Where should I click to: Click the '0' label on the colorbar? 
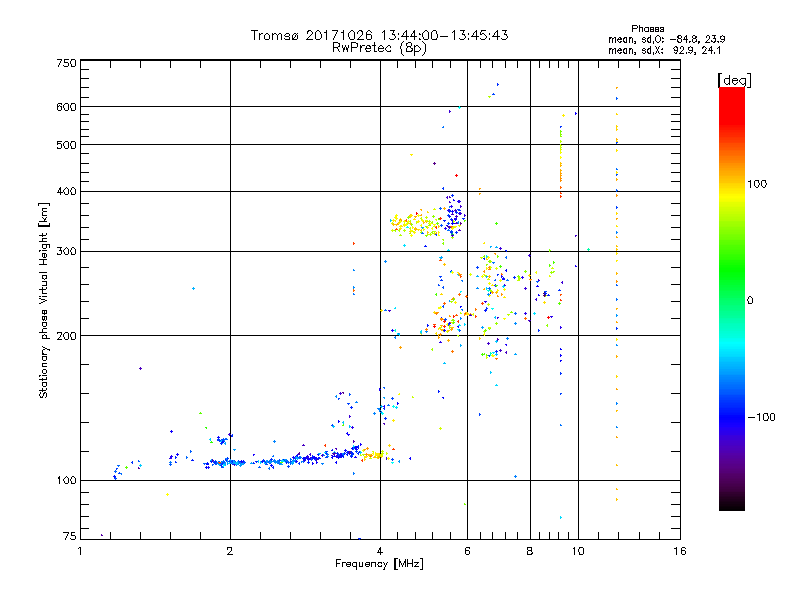coord(750,301)
